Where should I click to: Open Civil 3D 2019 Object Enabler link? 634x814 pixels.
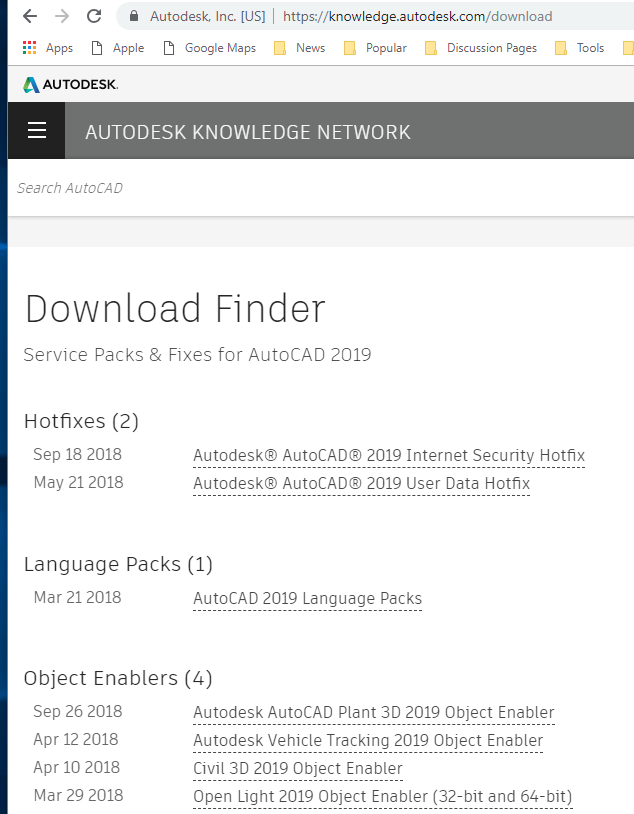297,769
